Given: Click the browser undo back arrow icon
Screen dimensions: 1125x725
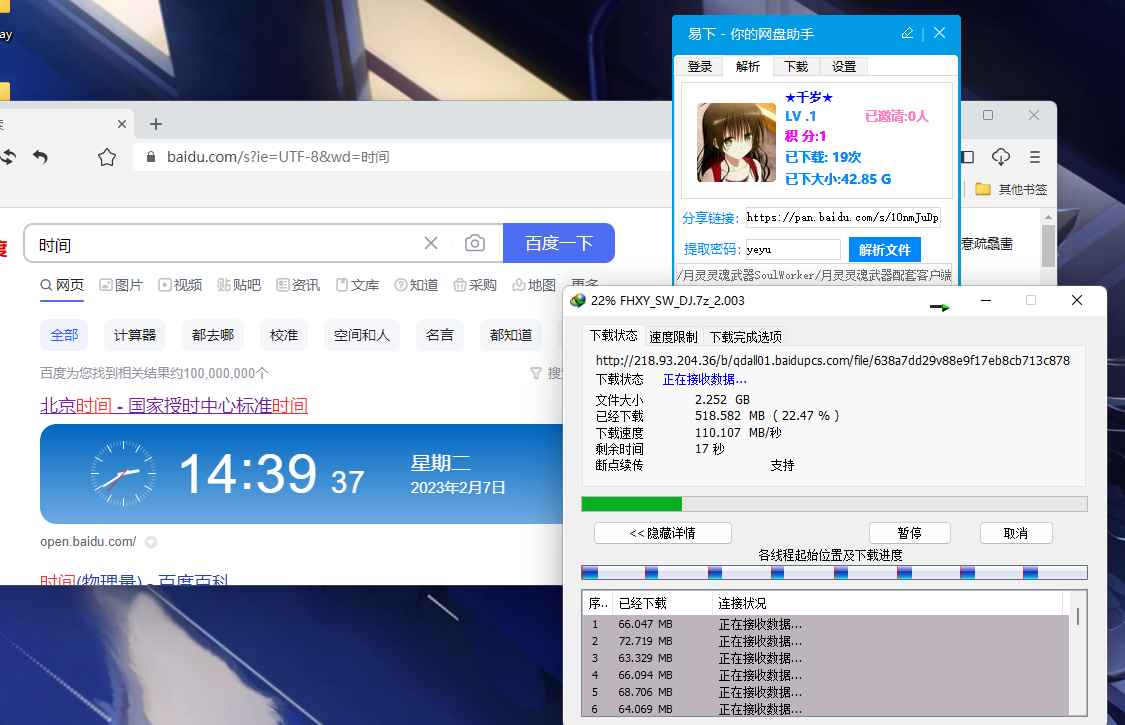Looking at the screenshot, I should tap(40, 156).
